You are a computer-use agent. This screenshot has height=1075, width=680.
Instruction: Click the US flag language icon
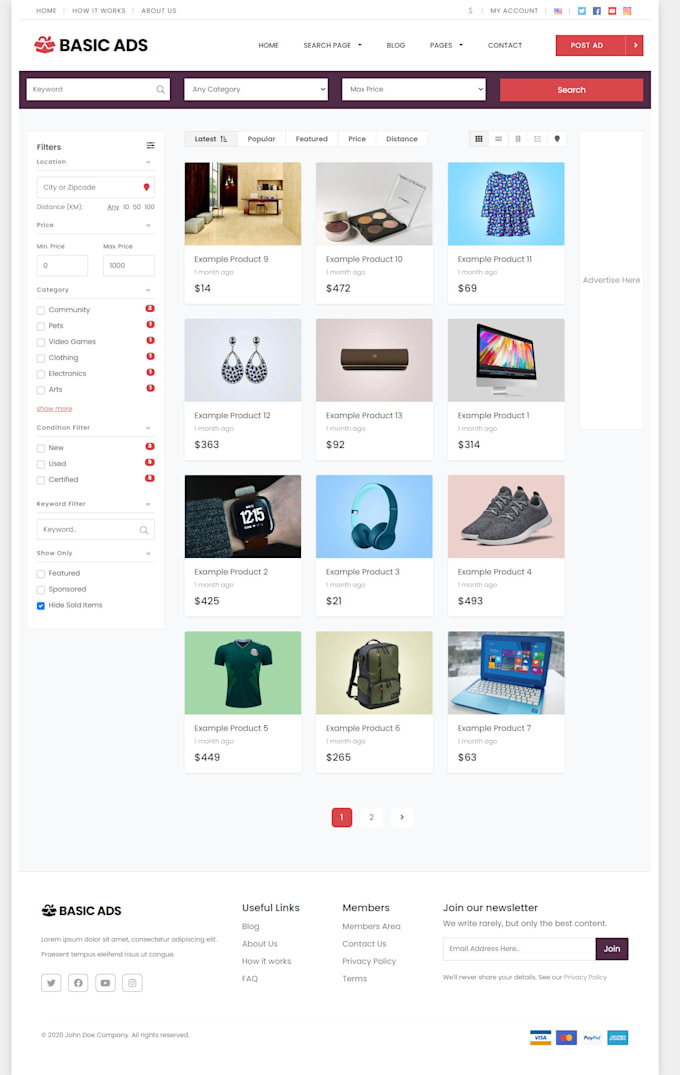tap(558, 11)
